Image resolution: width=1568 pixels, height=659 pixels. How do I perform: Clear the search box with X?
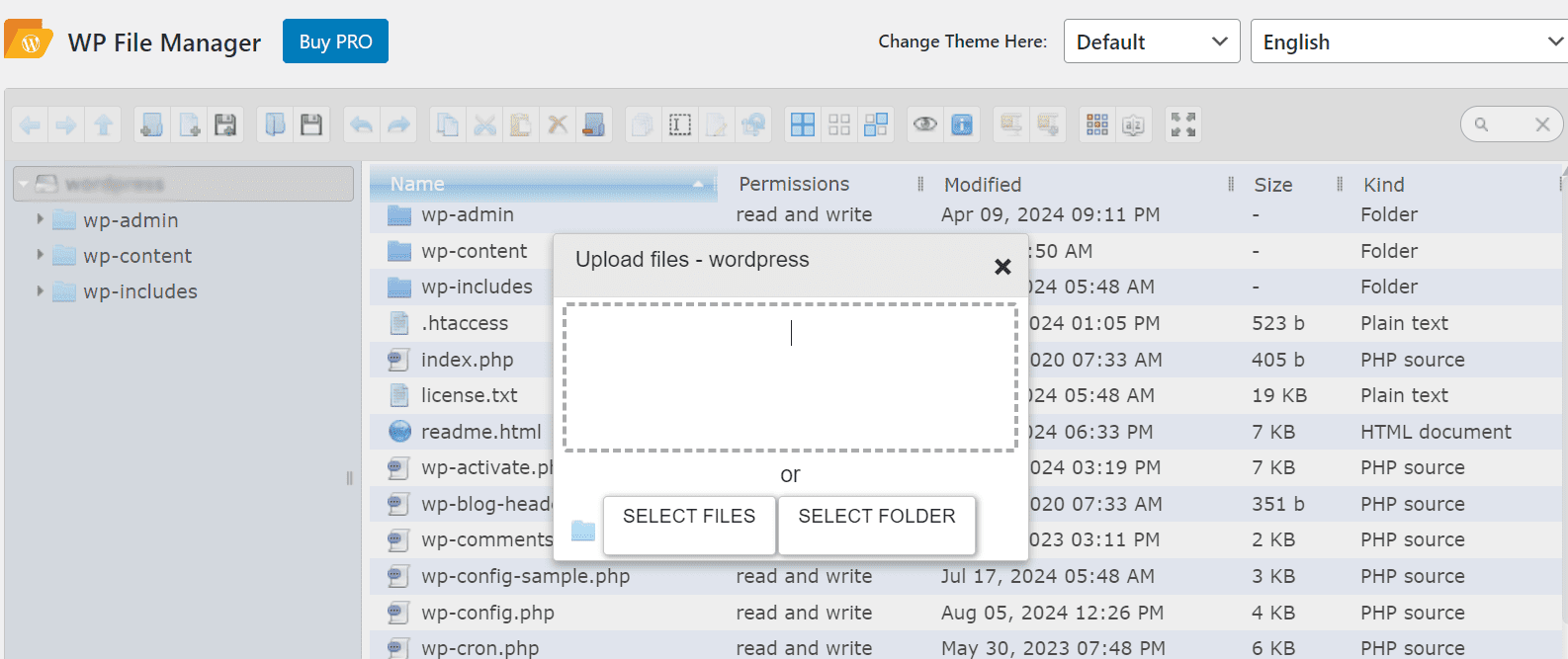[1542, 124]
